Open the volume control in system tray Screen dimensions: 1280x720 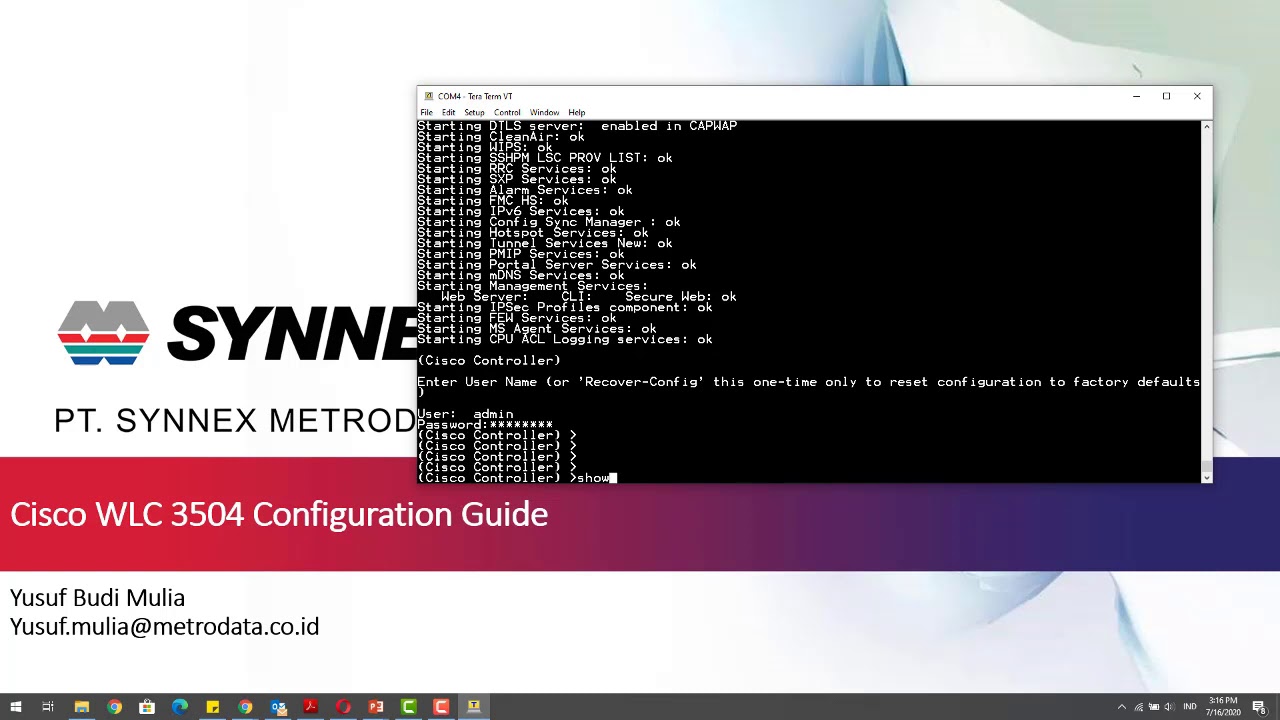click(x=1169, y=707)
